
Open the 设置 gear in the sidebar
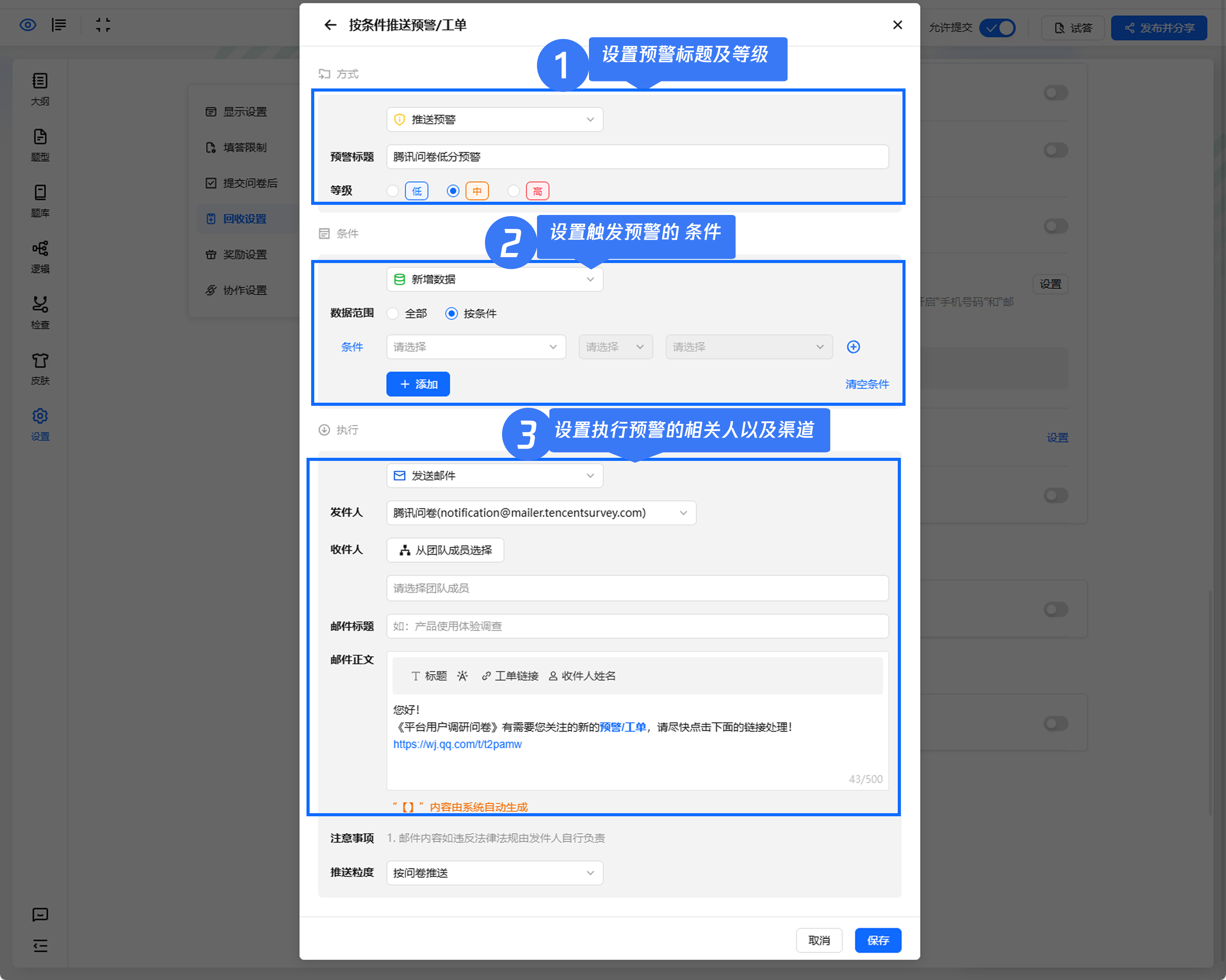click(x=40, y=424)
